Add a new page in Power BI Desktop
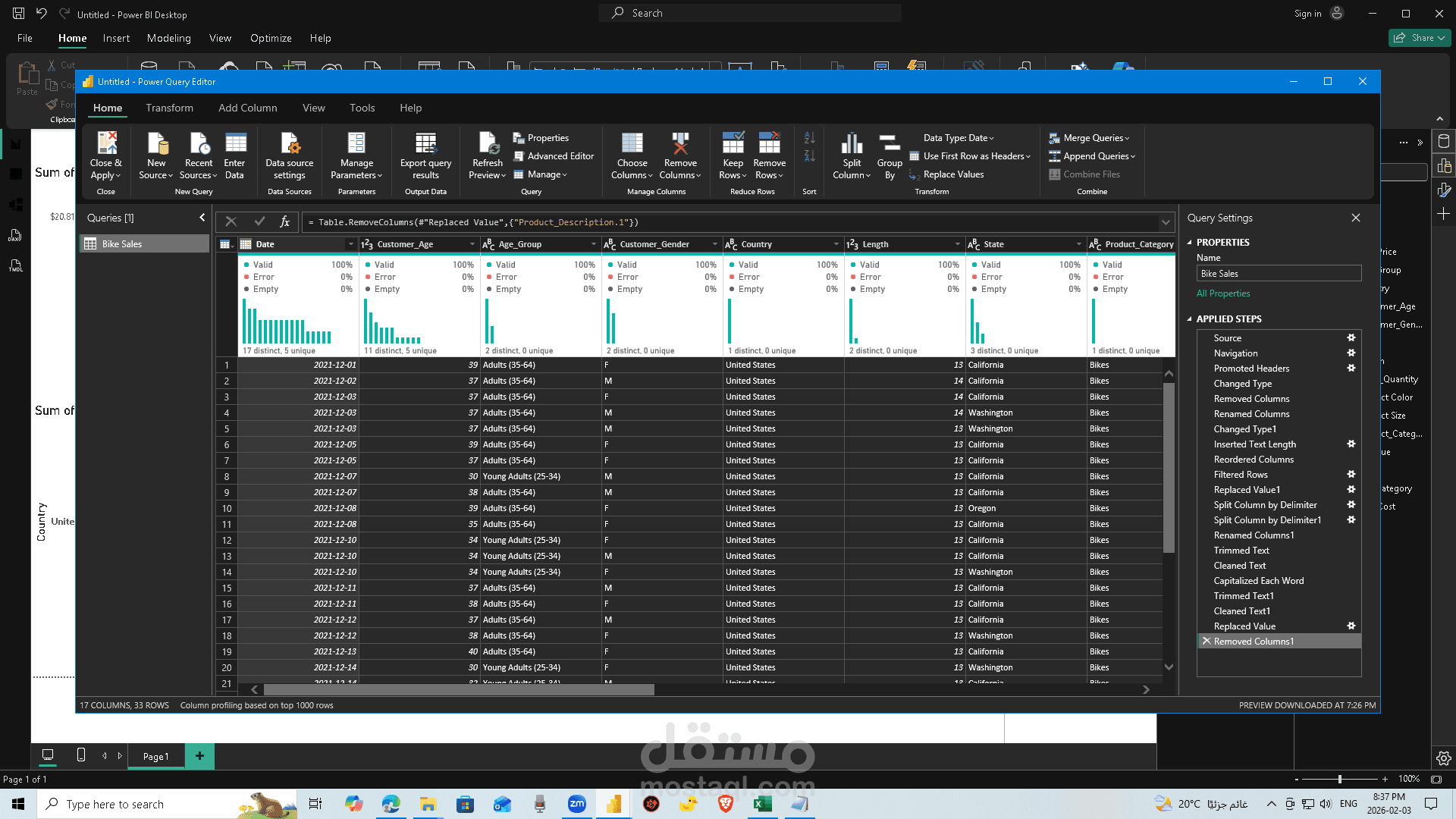The height and width of the screenshot is (819, 1456). [x=199, y=756]
